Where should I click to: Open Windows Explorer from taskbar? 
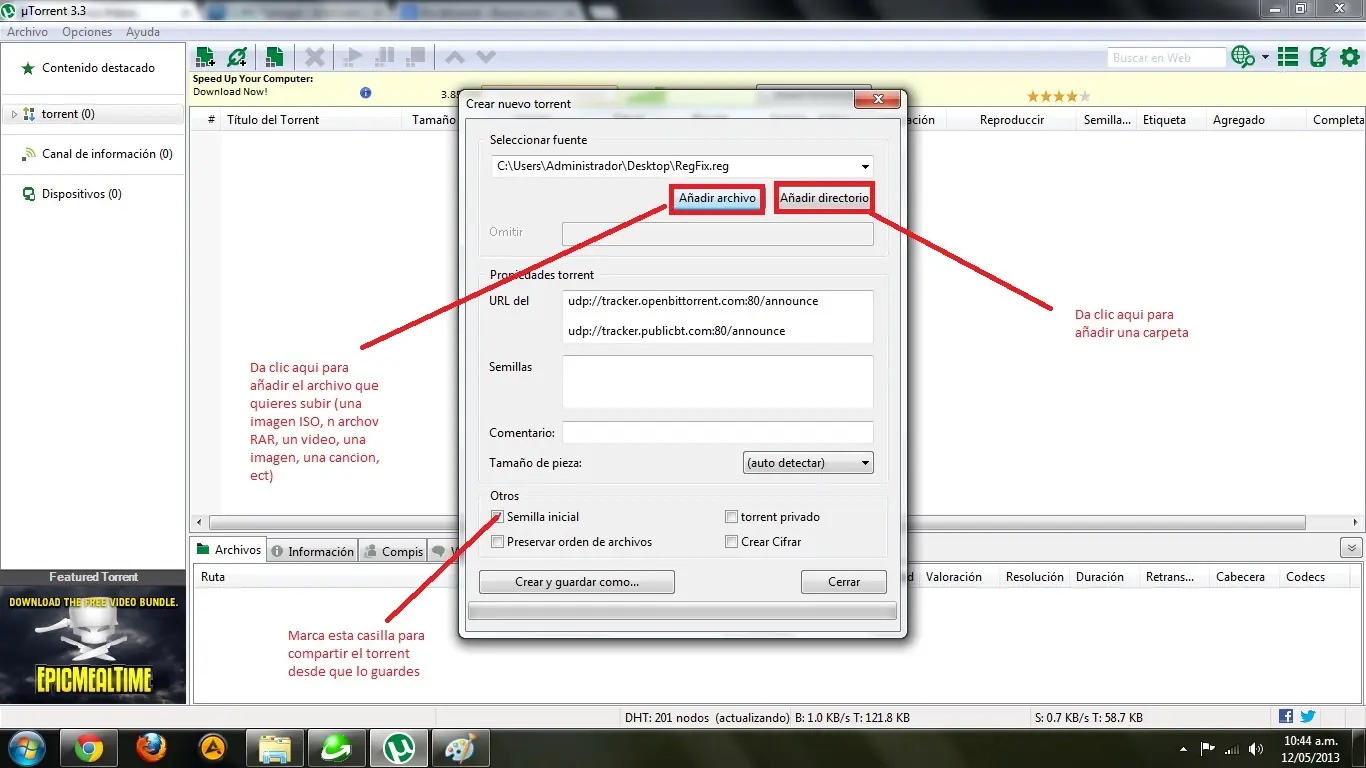click(x=275, y=748)
